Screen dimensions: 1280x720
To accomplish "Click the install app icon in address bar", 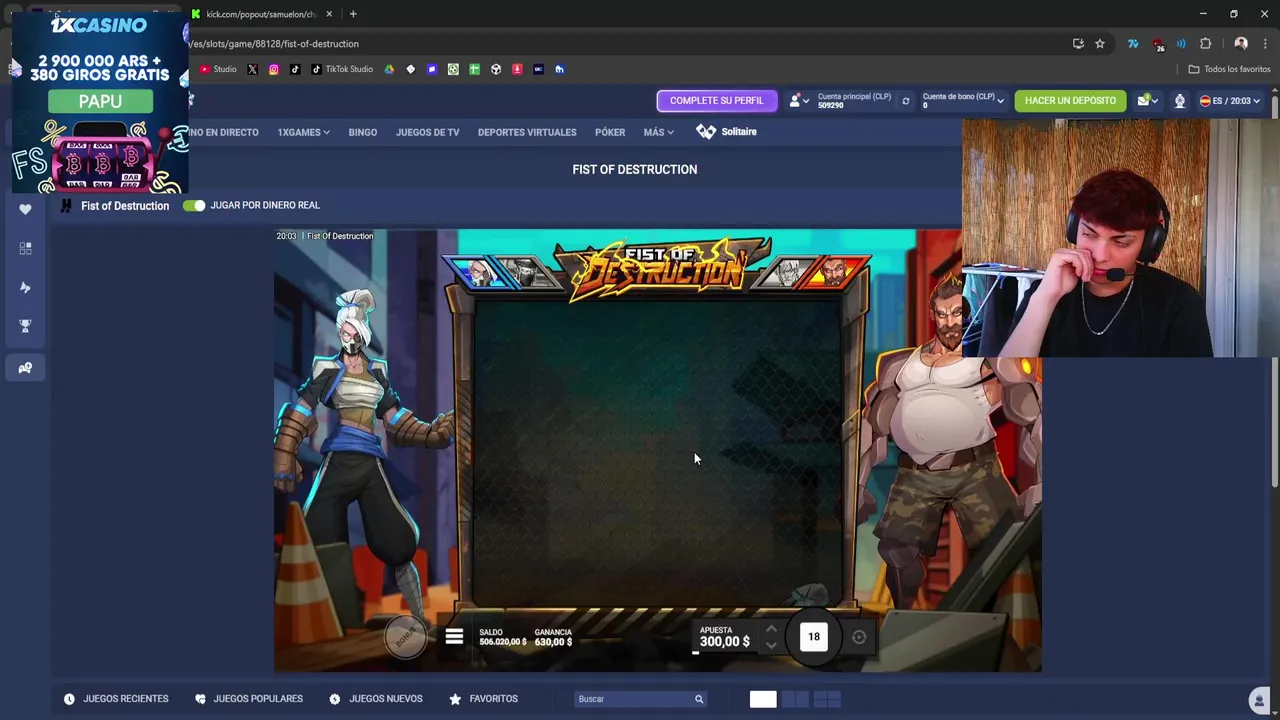I will (x=1078, y=44).
